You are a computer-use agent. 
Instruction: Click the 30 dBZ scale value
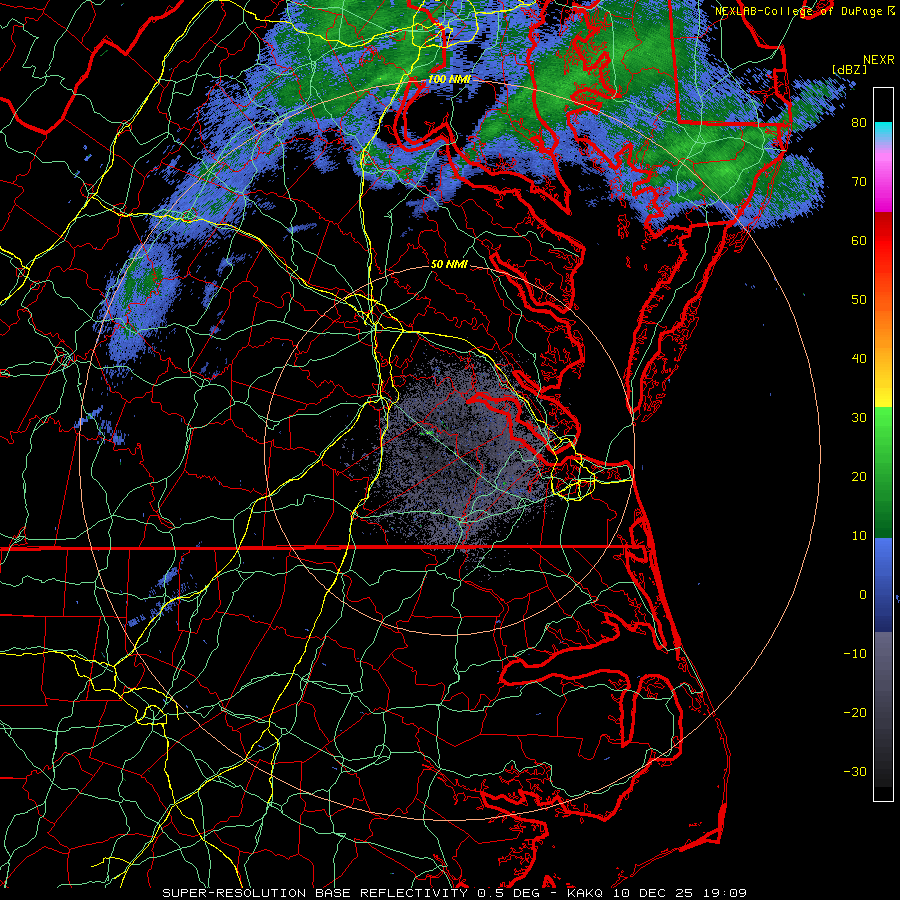click(859, 418)
